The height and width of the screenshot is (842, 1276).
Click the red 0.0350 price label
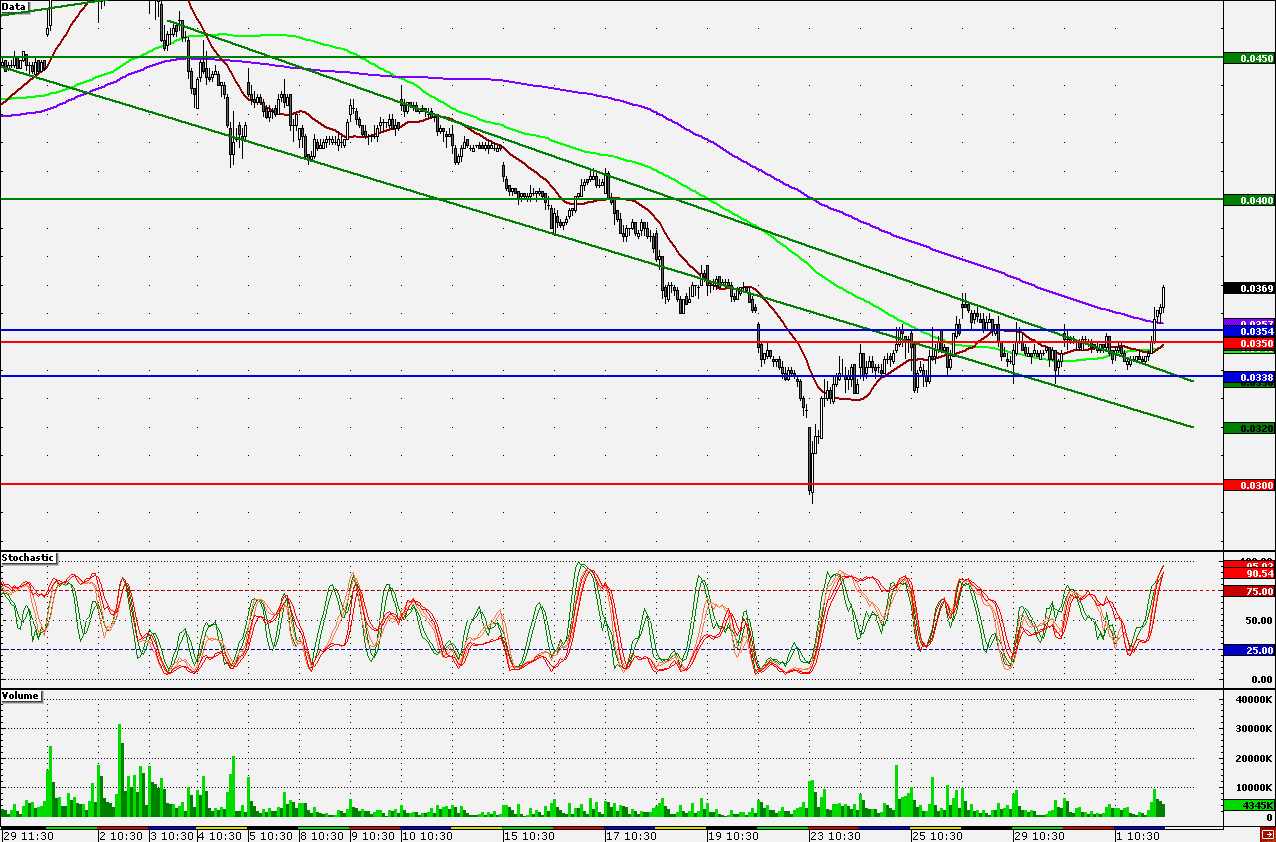(1250, 343)
